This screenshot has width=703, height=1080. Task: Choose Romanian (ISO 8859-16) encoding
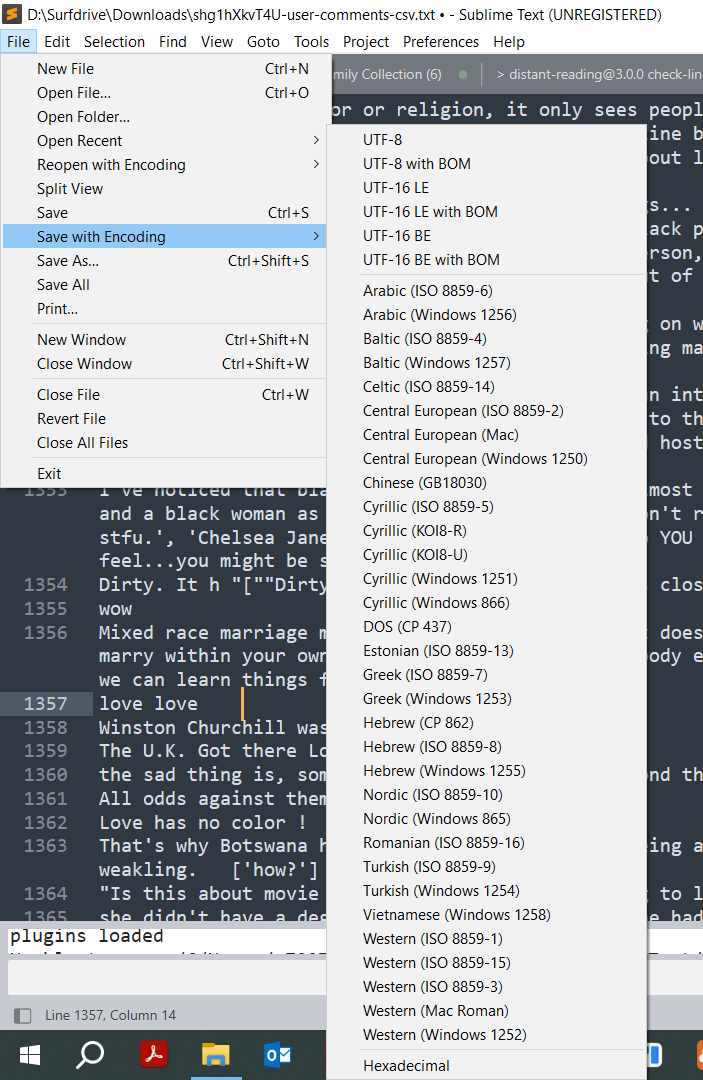click(487, 843)
